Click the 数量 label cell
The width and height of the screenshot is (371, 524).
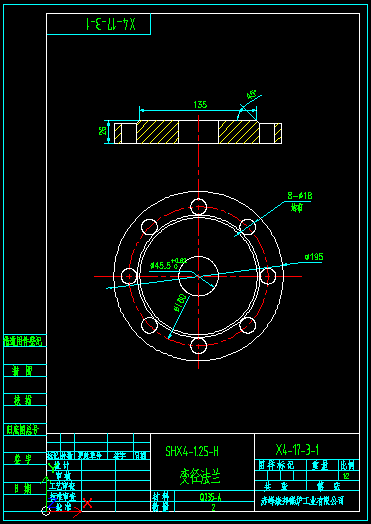[162, 507]
